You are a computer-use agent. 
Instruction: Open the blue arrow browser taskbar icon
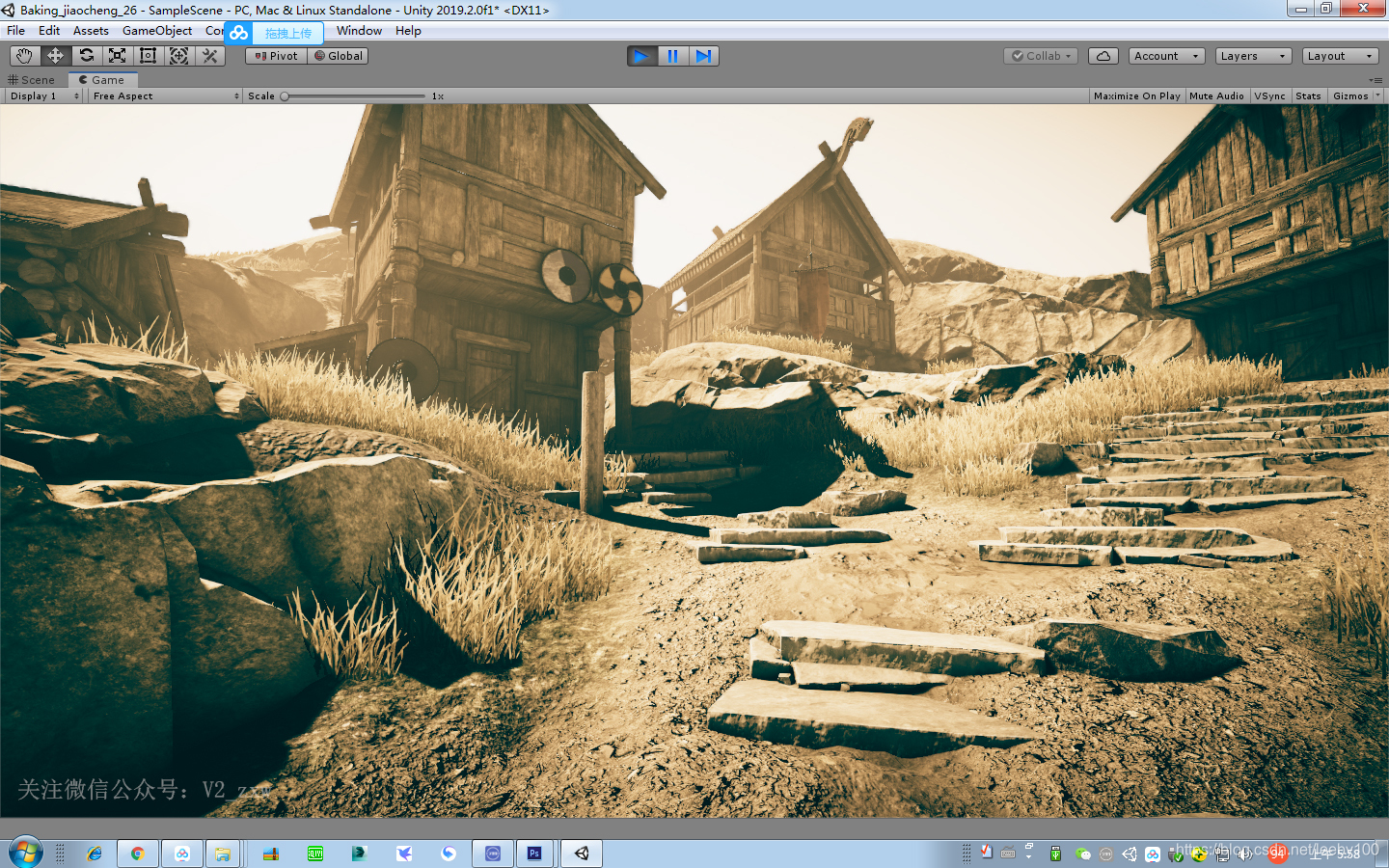click(x=449, y=854)
